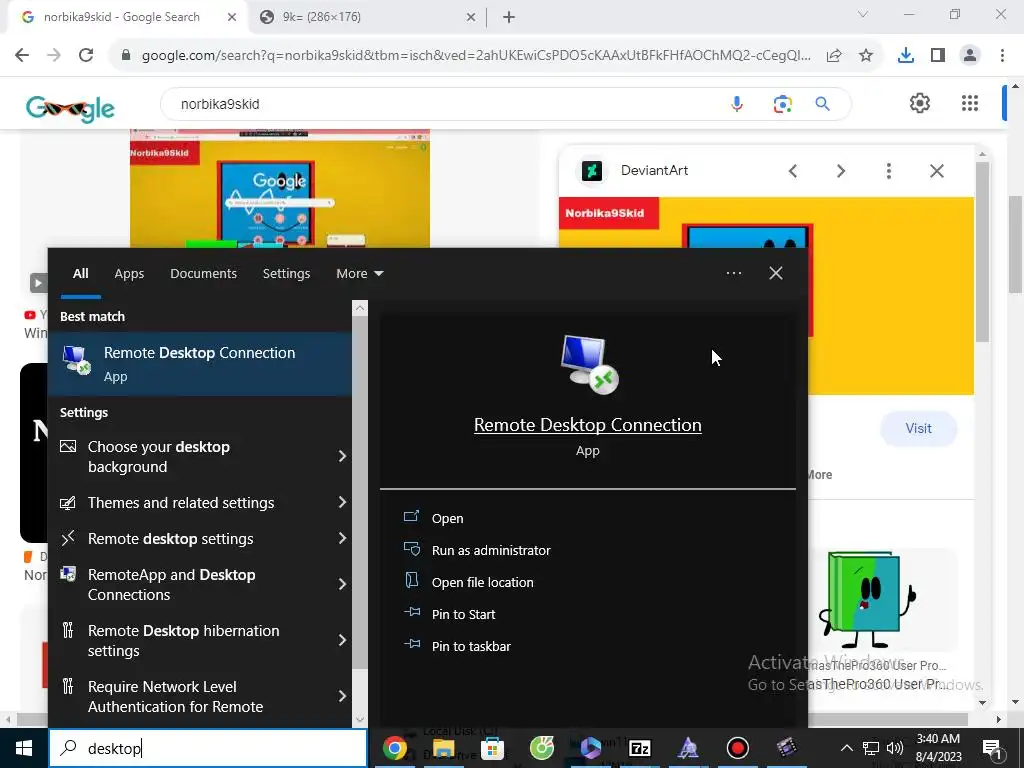Click the red record button taskbar icon
The width and height of the screenshot is (1024, 768).
737,748
